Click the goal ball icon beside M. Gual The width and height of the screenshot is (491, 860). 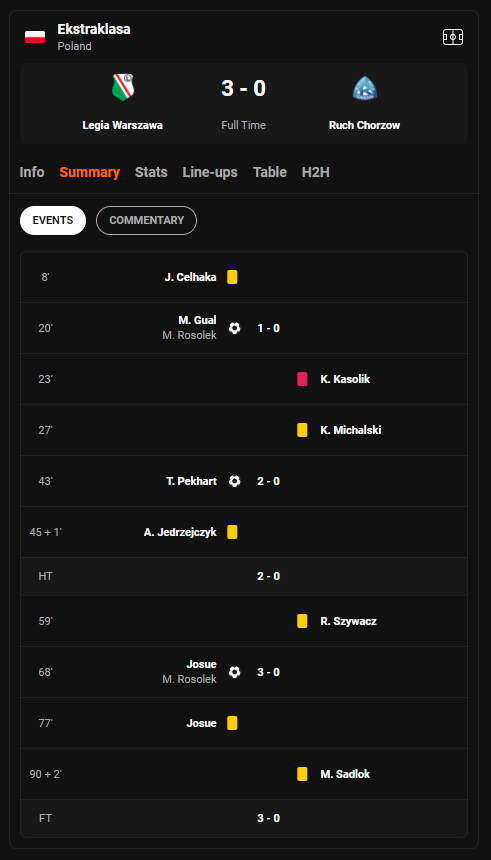234,328
